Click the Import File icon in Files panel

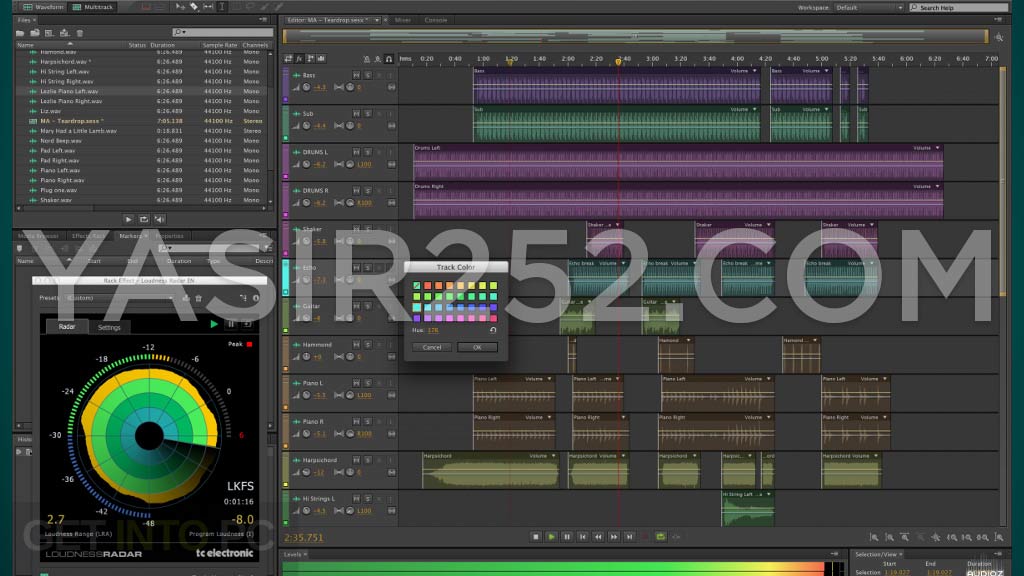[x=35, y=33]
